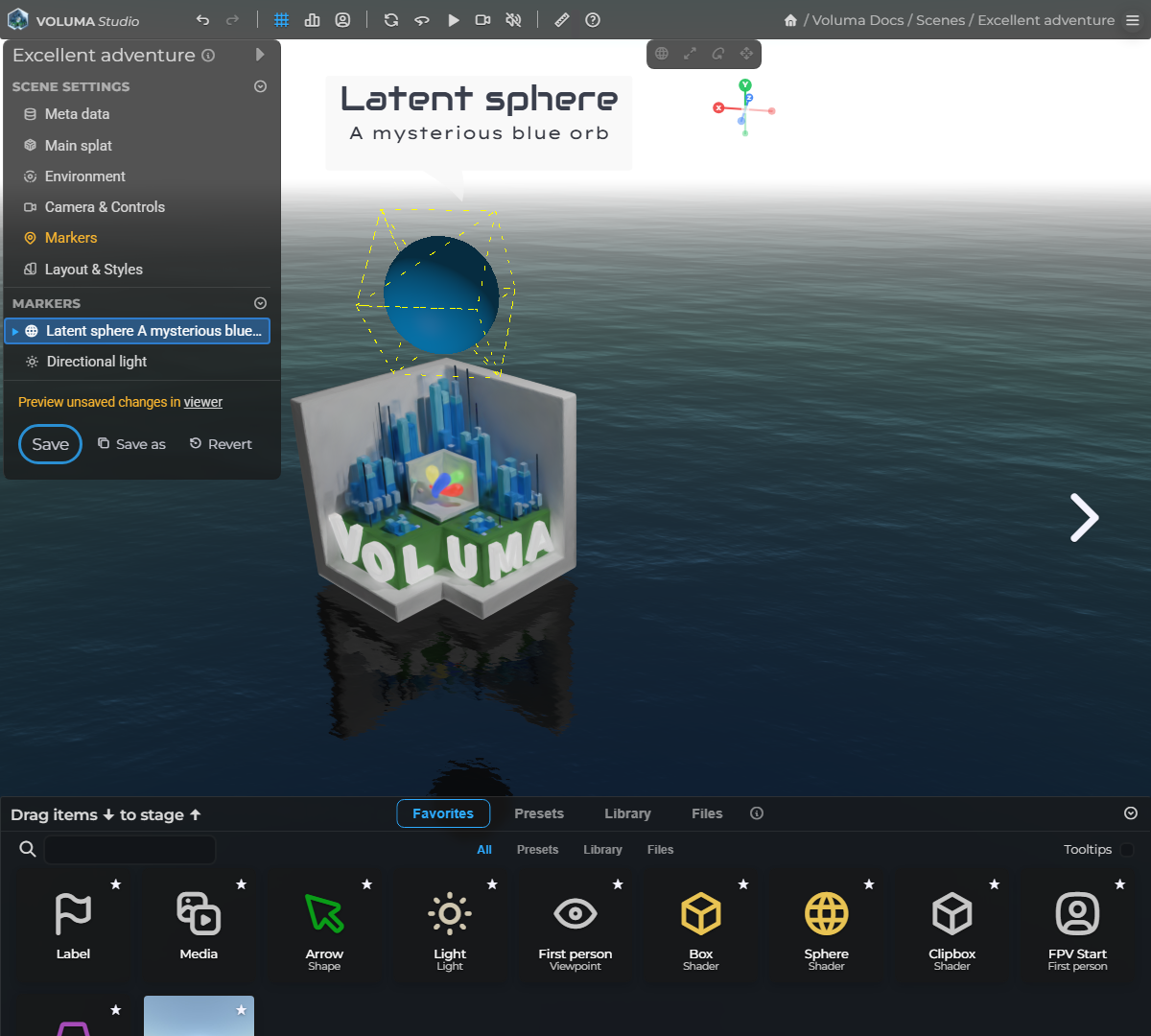The image size is (1151, 1036).
Task: Select the First person Viewpoint item
Action: coord(575,926)
